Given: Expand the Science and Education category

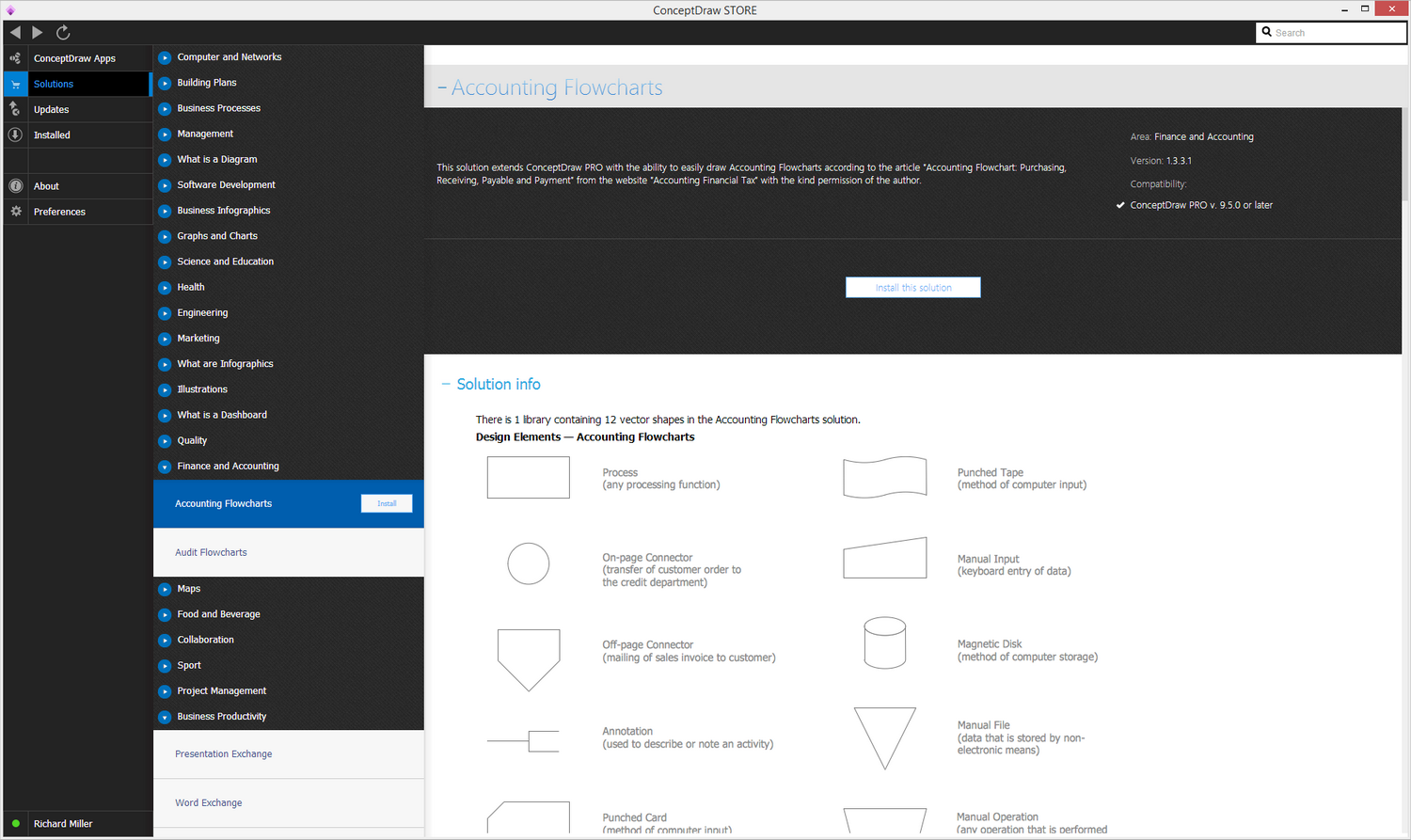Looking at the screenshot, I should (165, 262).
